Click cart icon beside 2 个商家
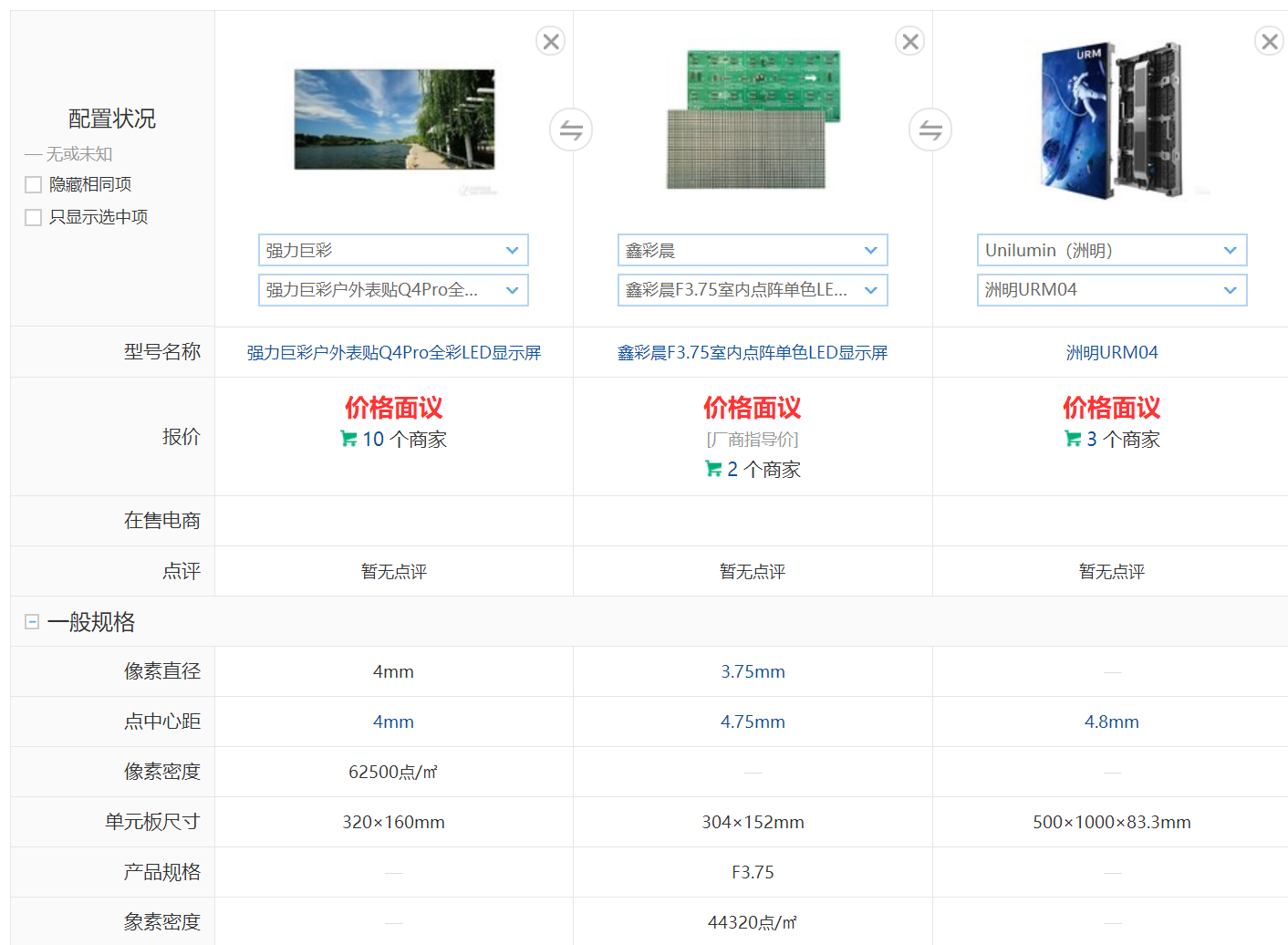 713,469
